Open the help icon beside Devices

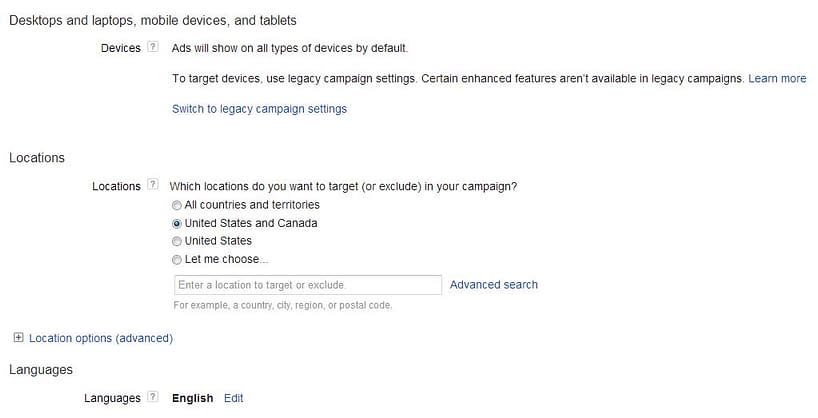tap(152, 47)
